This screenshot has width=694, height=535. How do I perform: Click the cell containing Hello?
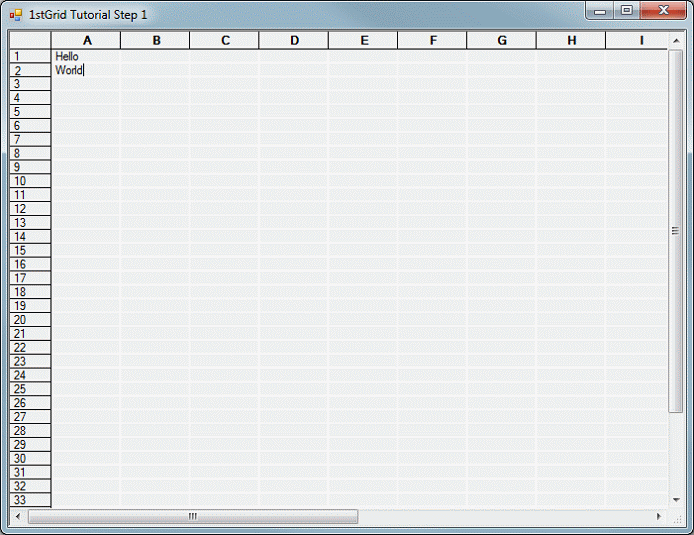pyautogui.click(x=86, y=56)
